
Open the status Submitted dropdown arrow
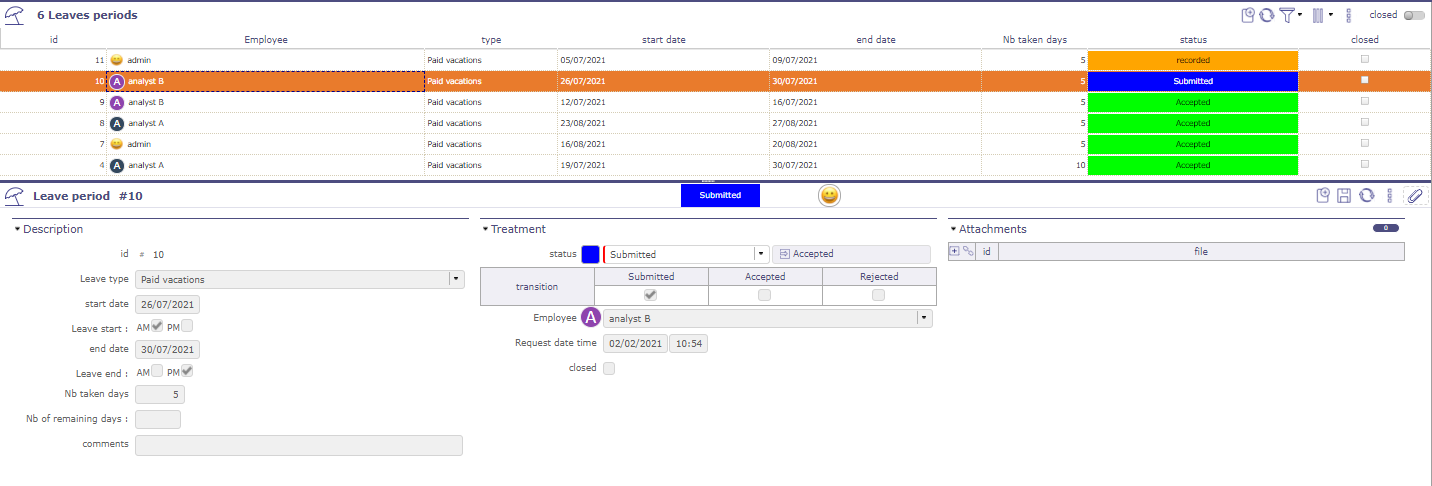(760, 254)
